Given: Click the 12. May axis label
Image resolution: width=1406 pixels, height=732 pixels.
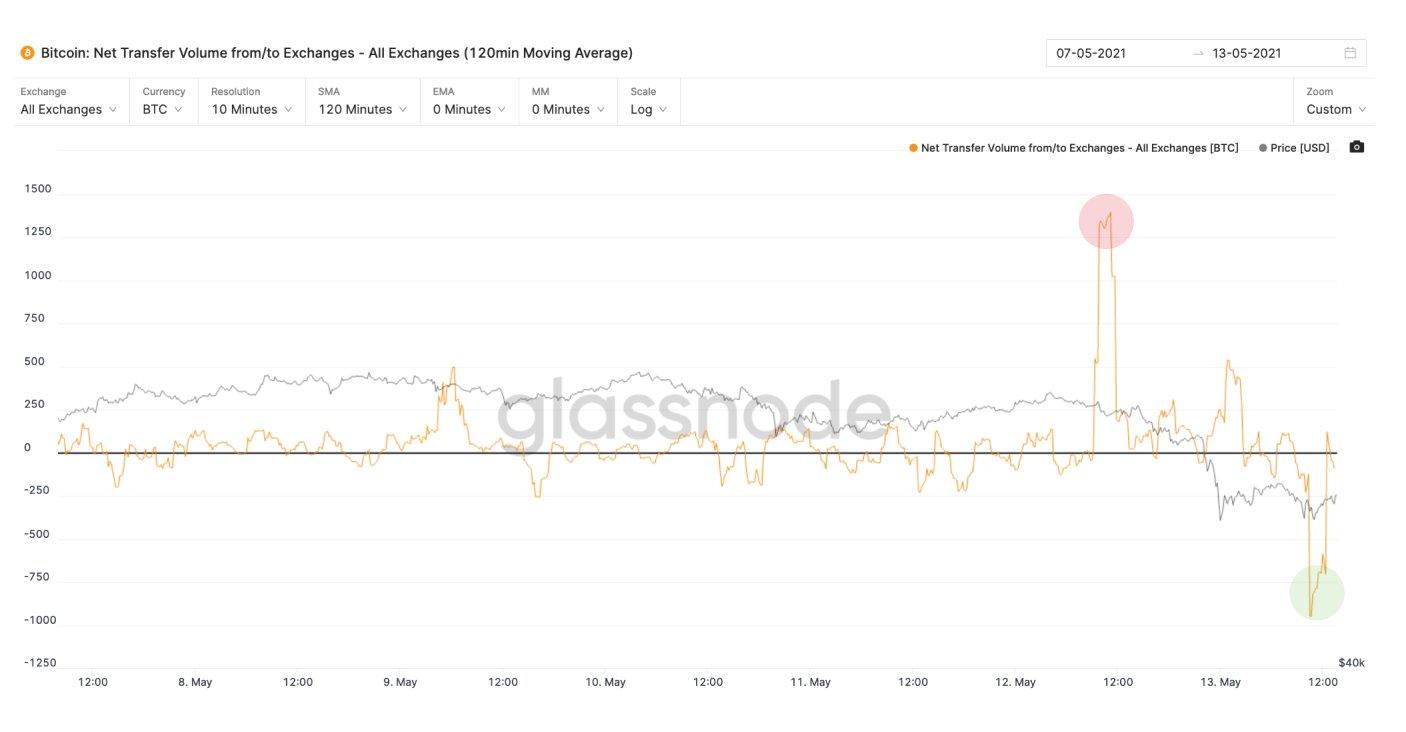Looking at the screenshot, I should click(x=1015, y=682).
